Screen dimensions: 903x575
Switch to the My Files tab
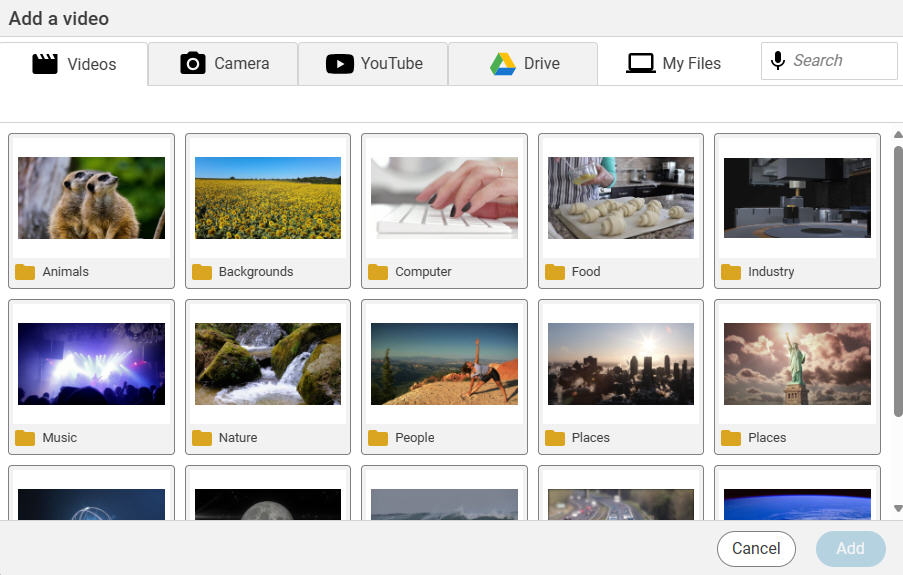tap(673, 64)
